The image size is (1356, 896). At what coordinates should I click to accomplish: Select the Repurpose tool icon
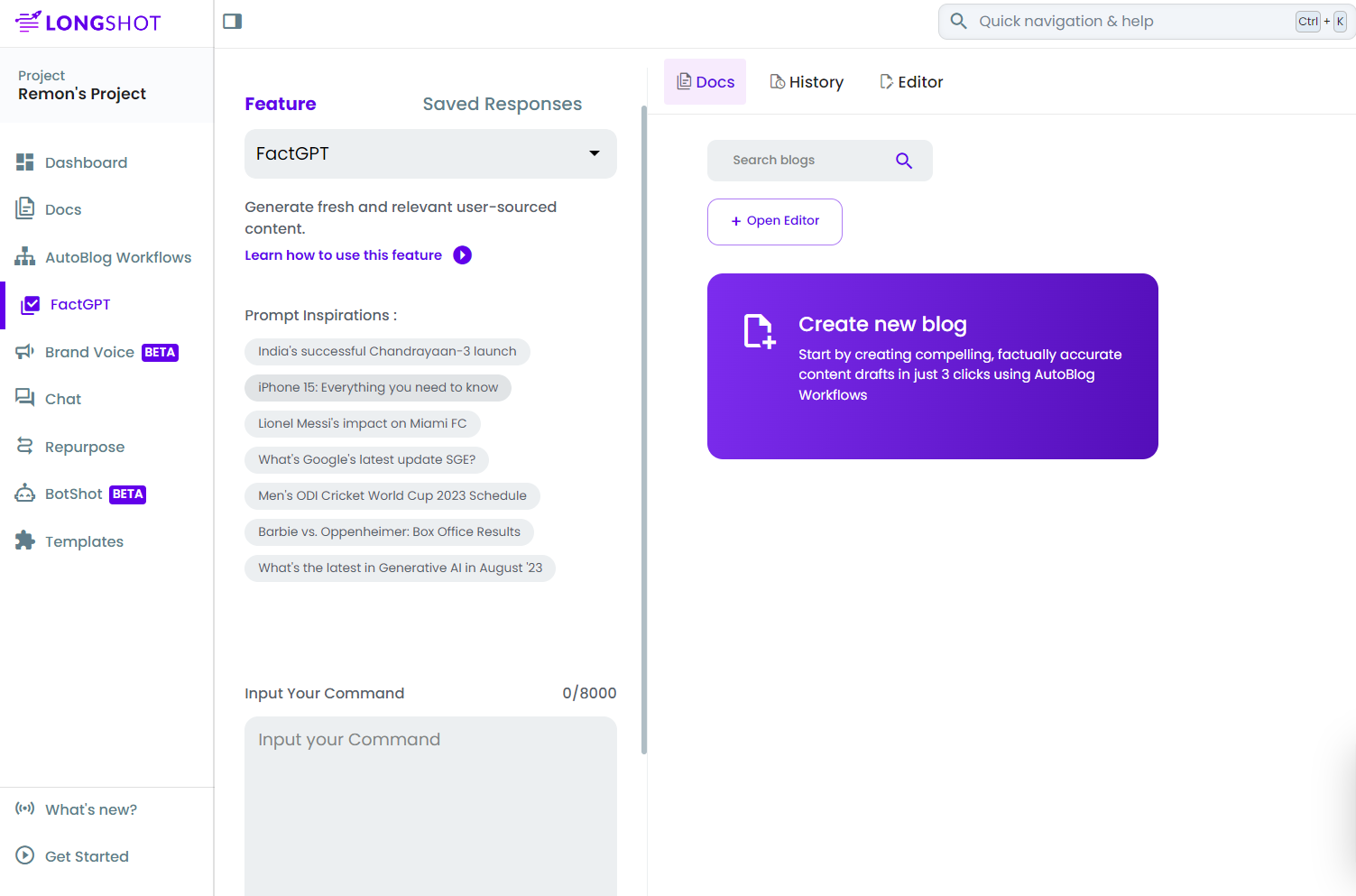(24, 446)
